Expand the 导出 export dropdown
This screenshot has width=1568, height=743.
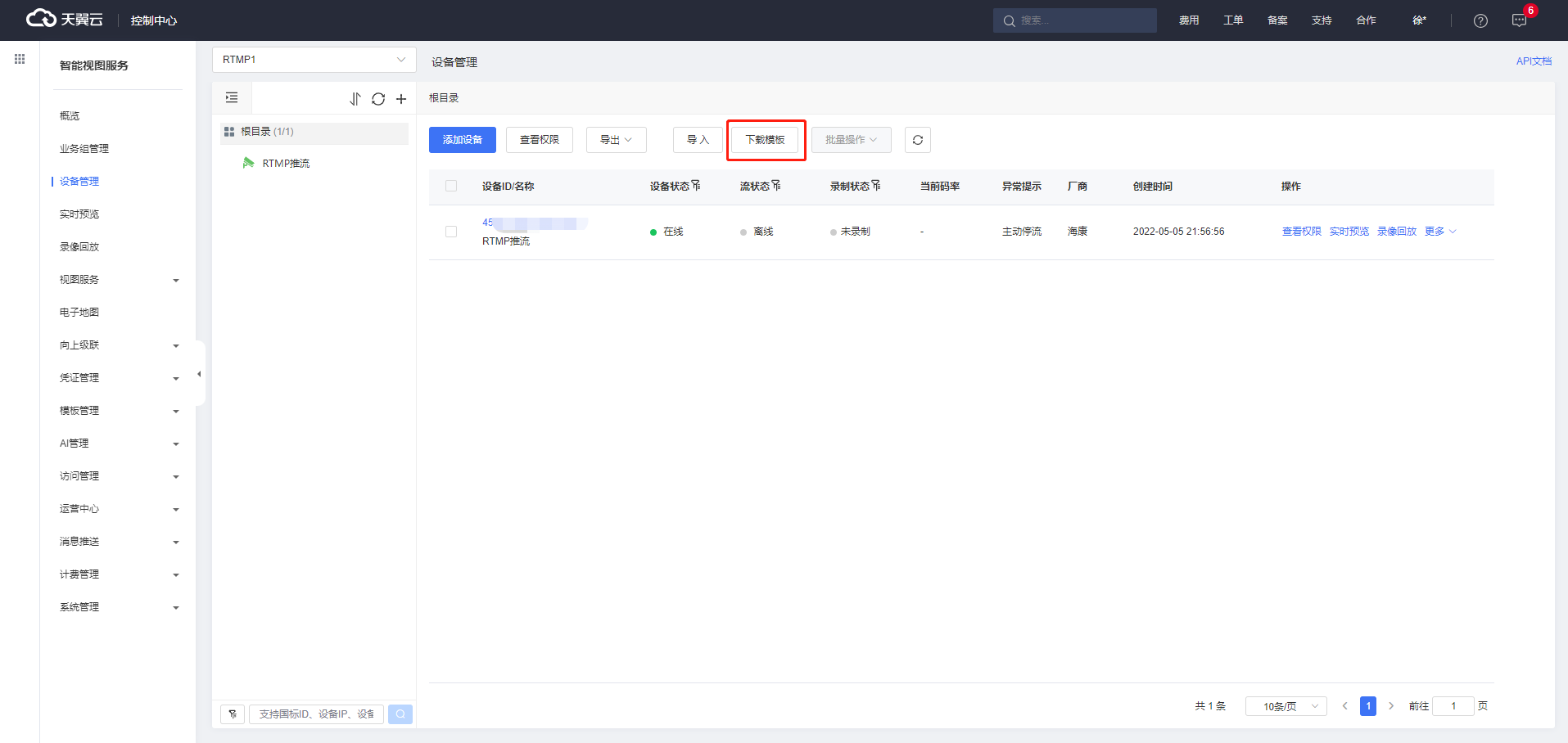coord(616,140)
